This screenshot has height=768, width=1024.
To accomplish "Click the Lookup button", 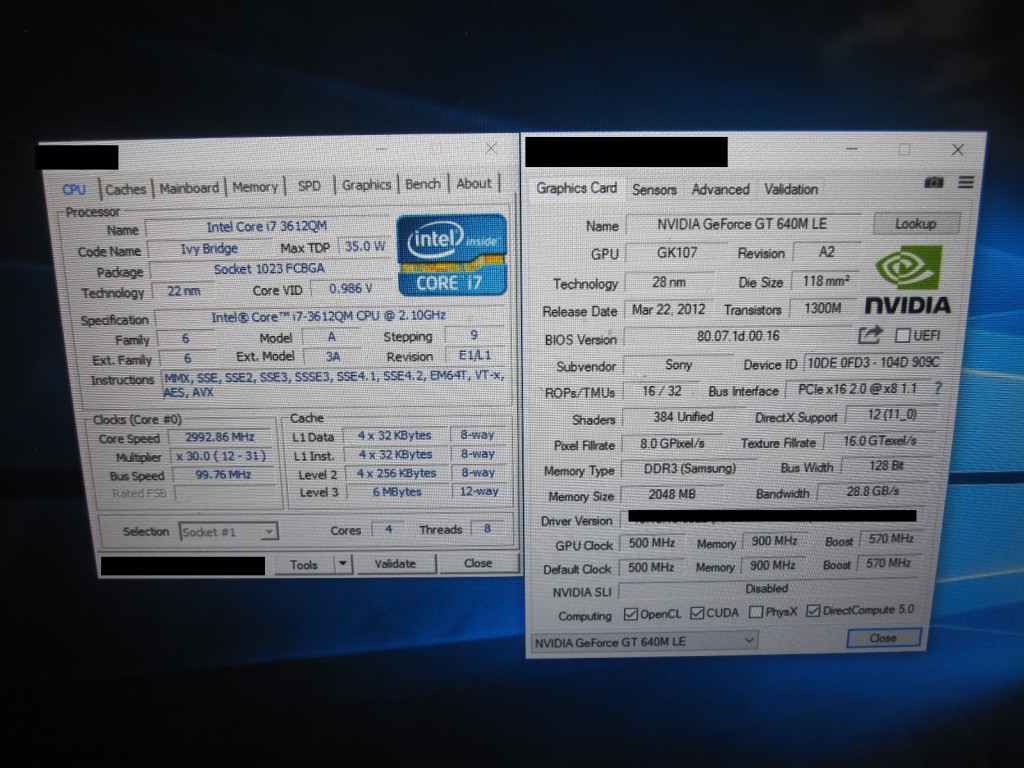I will [x=916, y=223].
